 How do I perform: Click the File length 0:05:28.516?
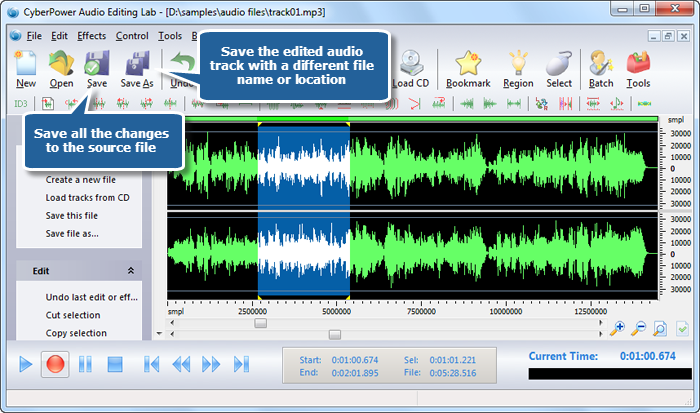click(453, 373)
